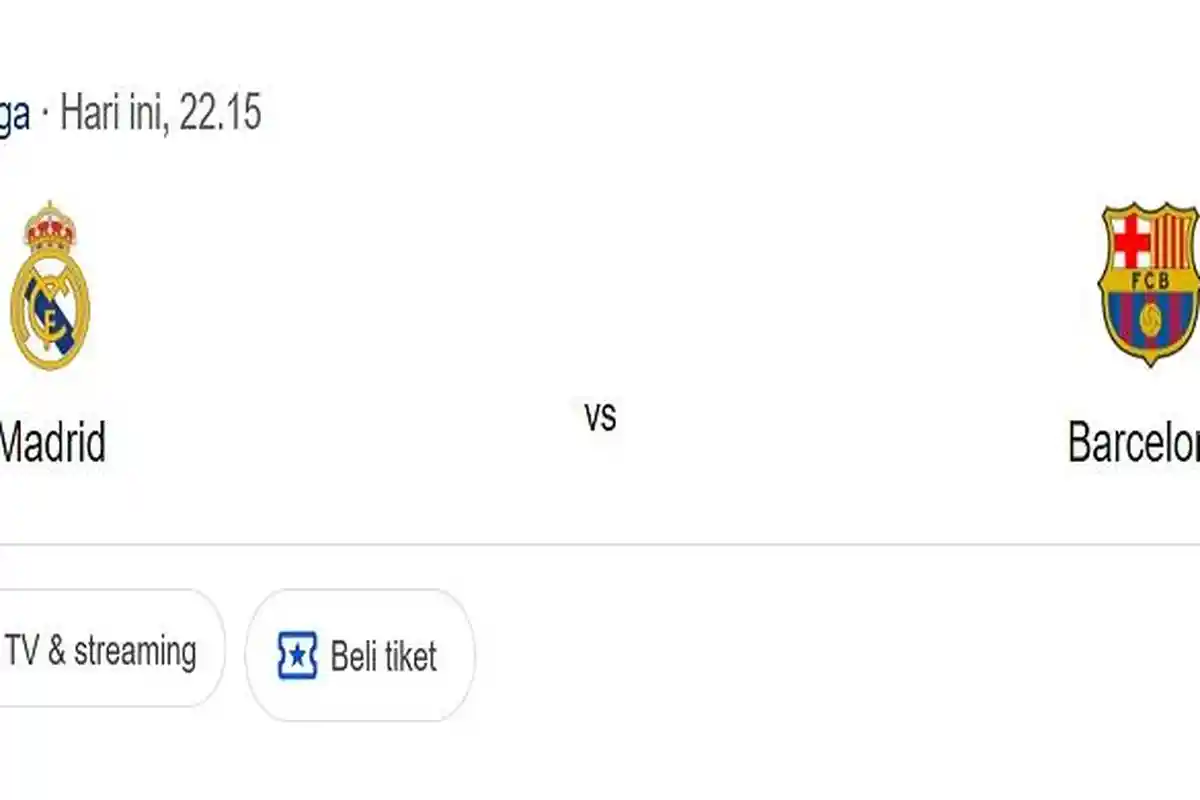1200x800 pixels.
Task: Select the ticket icon on Beli tiket chip
Action: (297, 657)
